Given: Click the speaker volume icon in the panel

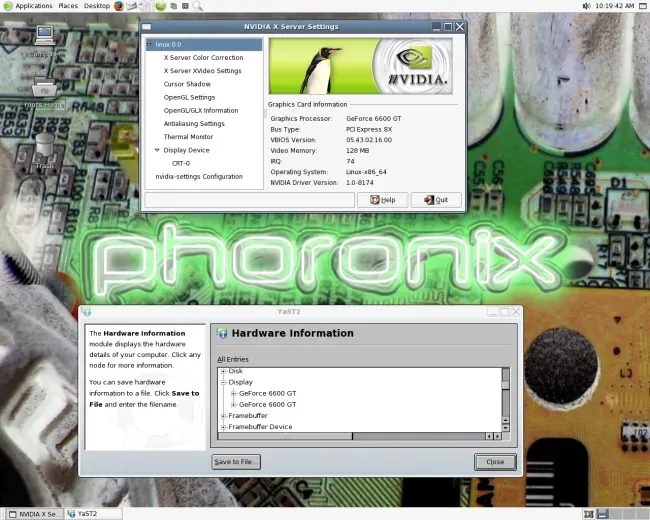Looking at the screenshot, I should coord(587,6).
